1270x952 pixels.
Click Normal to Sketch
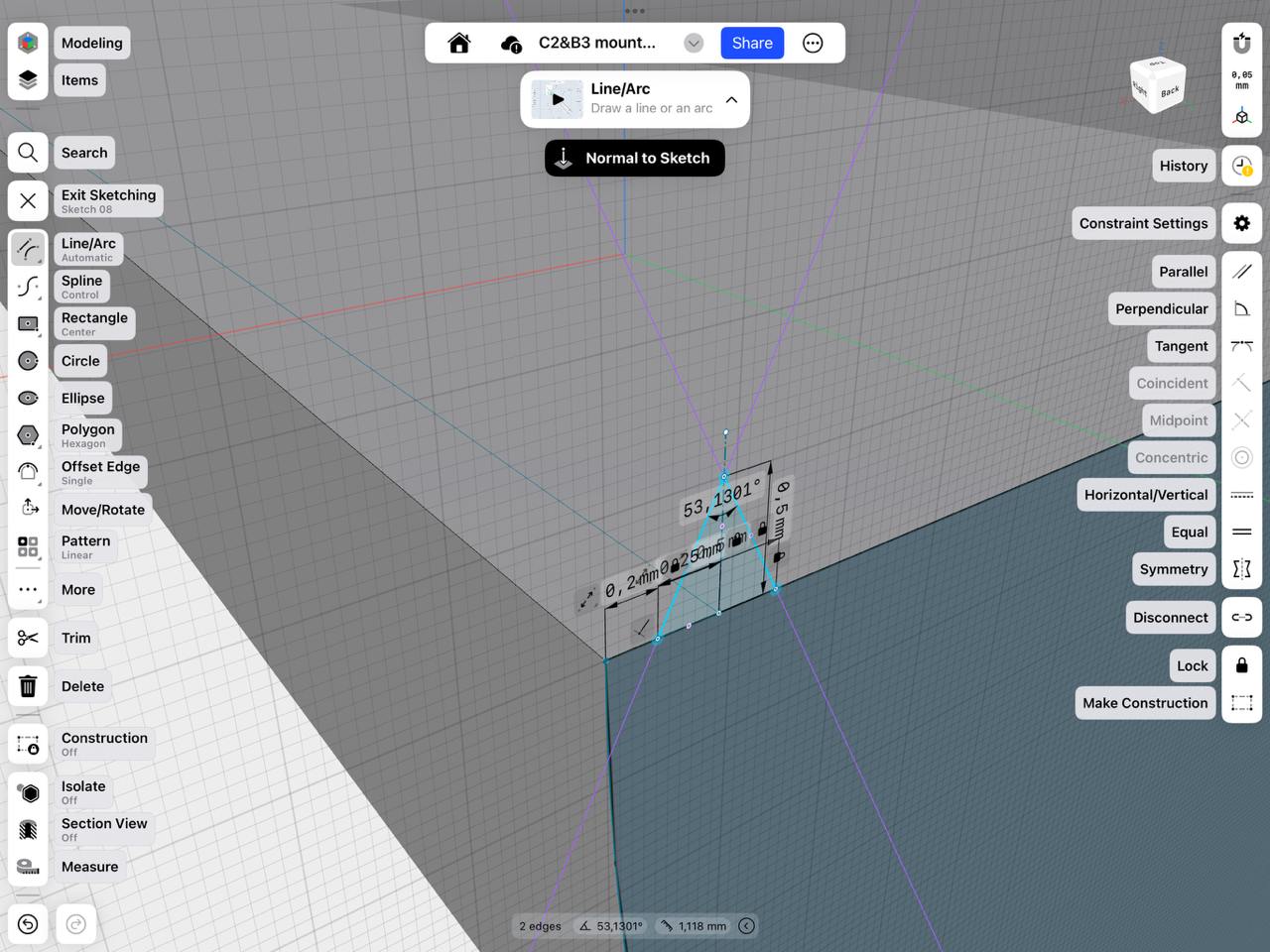(634, 158)
